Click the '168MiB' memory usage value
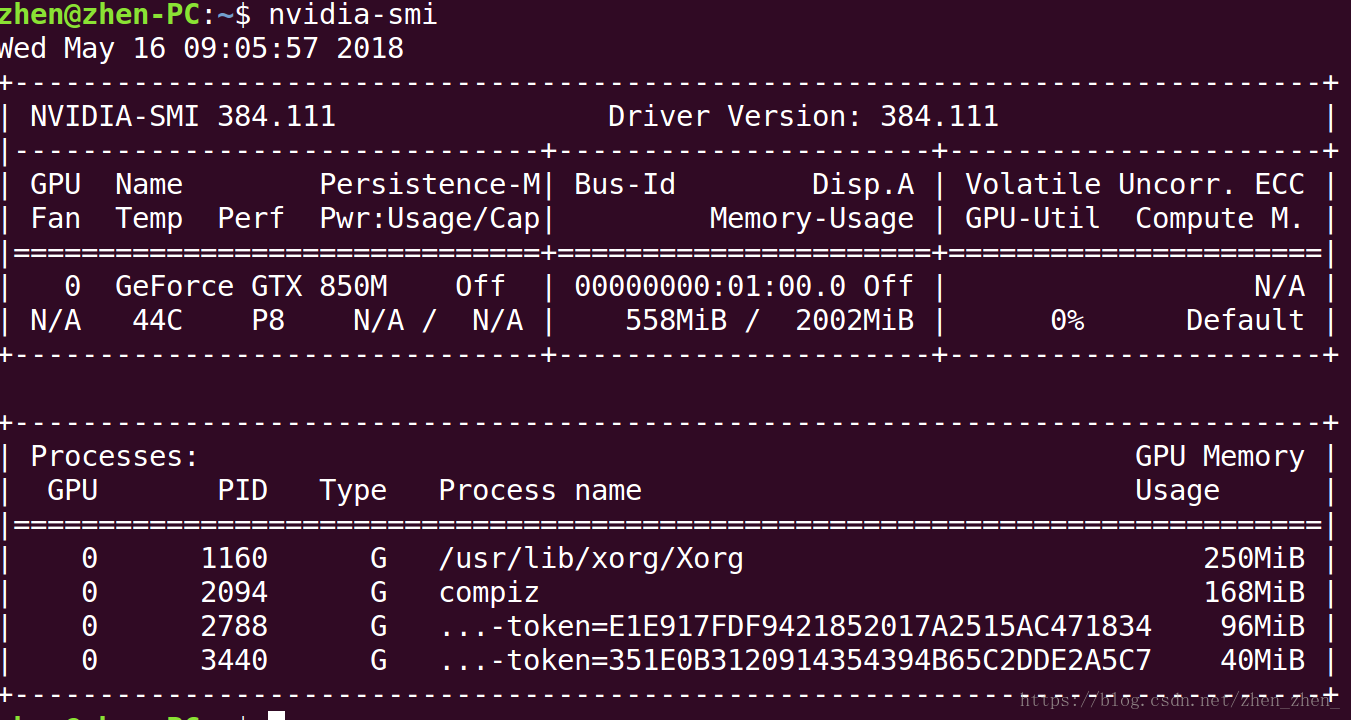Image resolution: width=1351 pixels, height=720 pixels. coord(1254,592)
